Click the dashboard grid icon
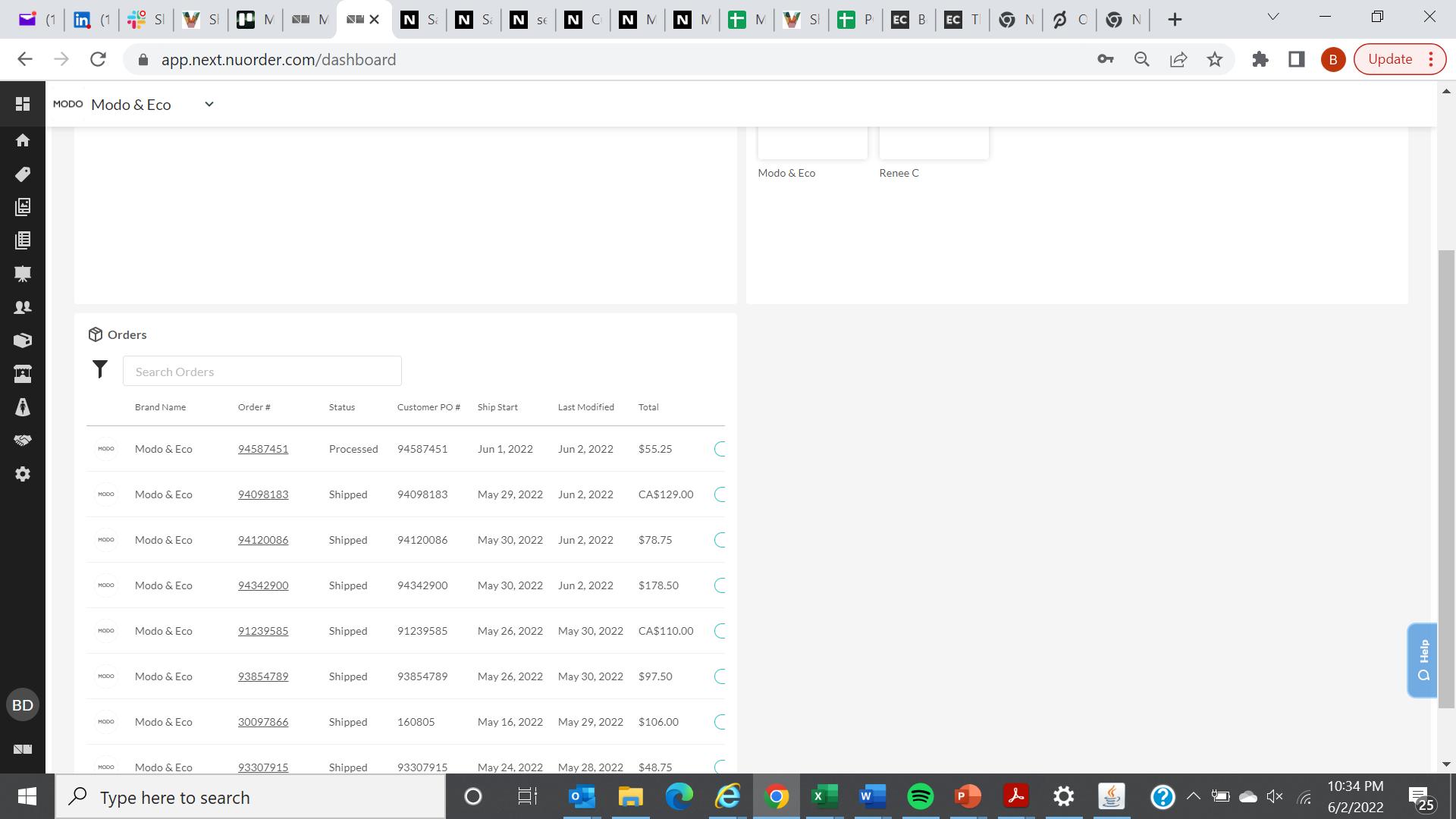 pos(23,104)
